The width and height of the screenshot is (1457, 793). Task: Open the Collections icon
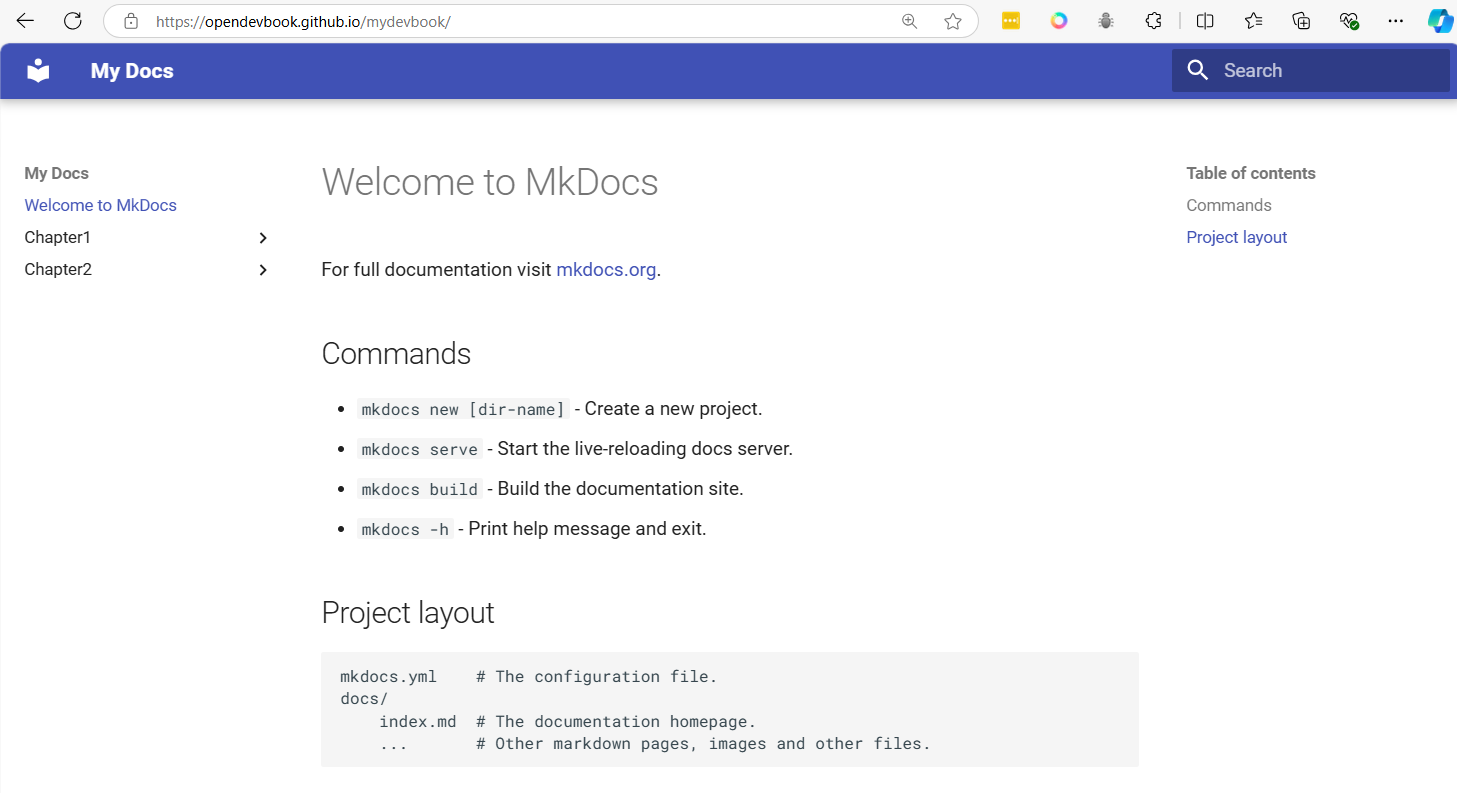1301,21
